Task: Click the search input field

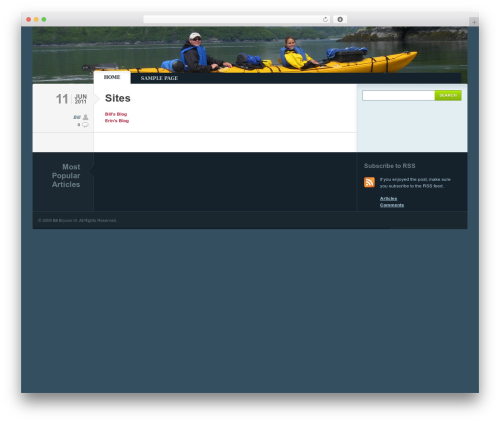Action: pos(398,96)
